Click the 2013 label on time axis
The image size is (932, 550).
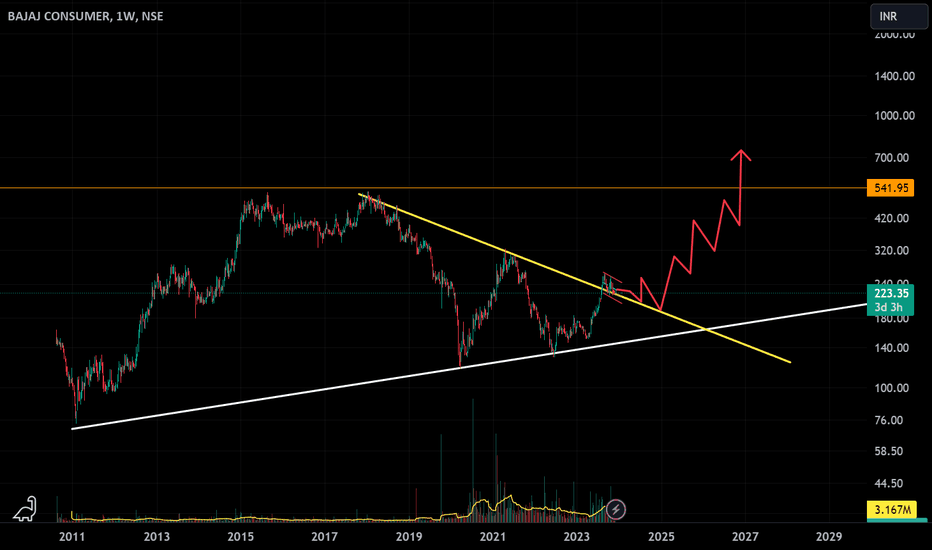[x=156, y=537]
